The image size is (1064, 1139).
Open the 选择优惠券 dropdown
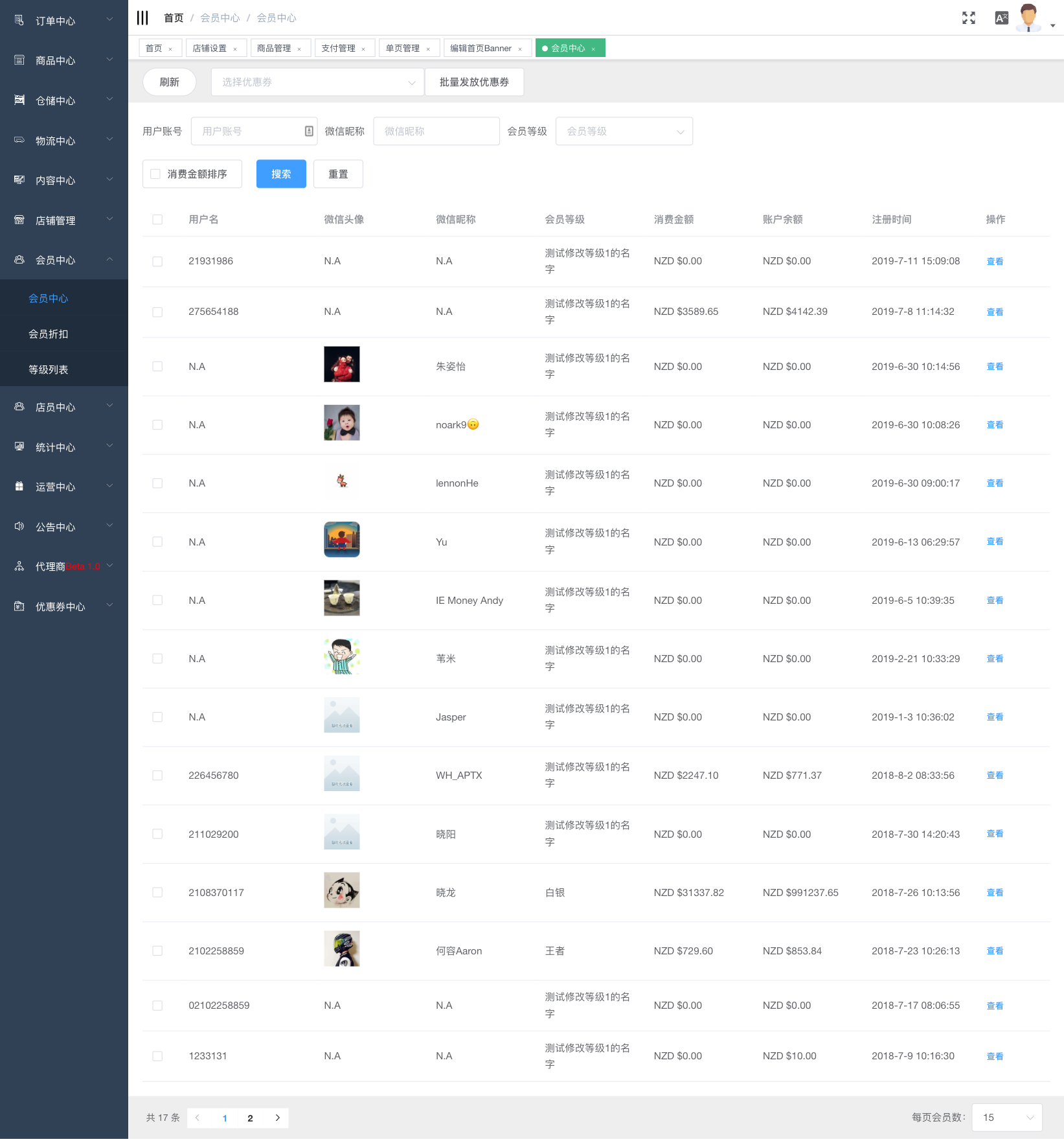tap(317, 82)
